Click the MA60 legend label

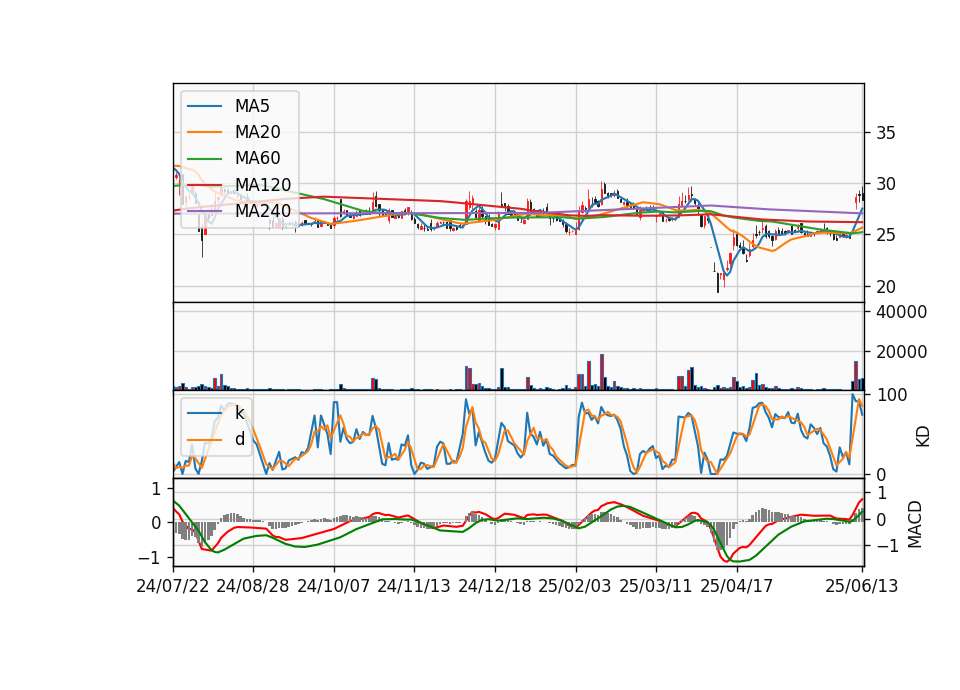click(257, 159)
